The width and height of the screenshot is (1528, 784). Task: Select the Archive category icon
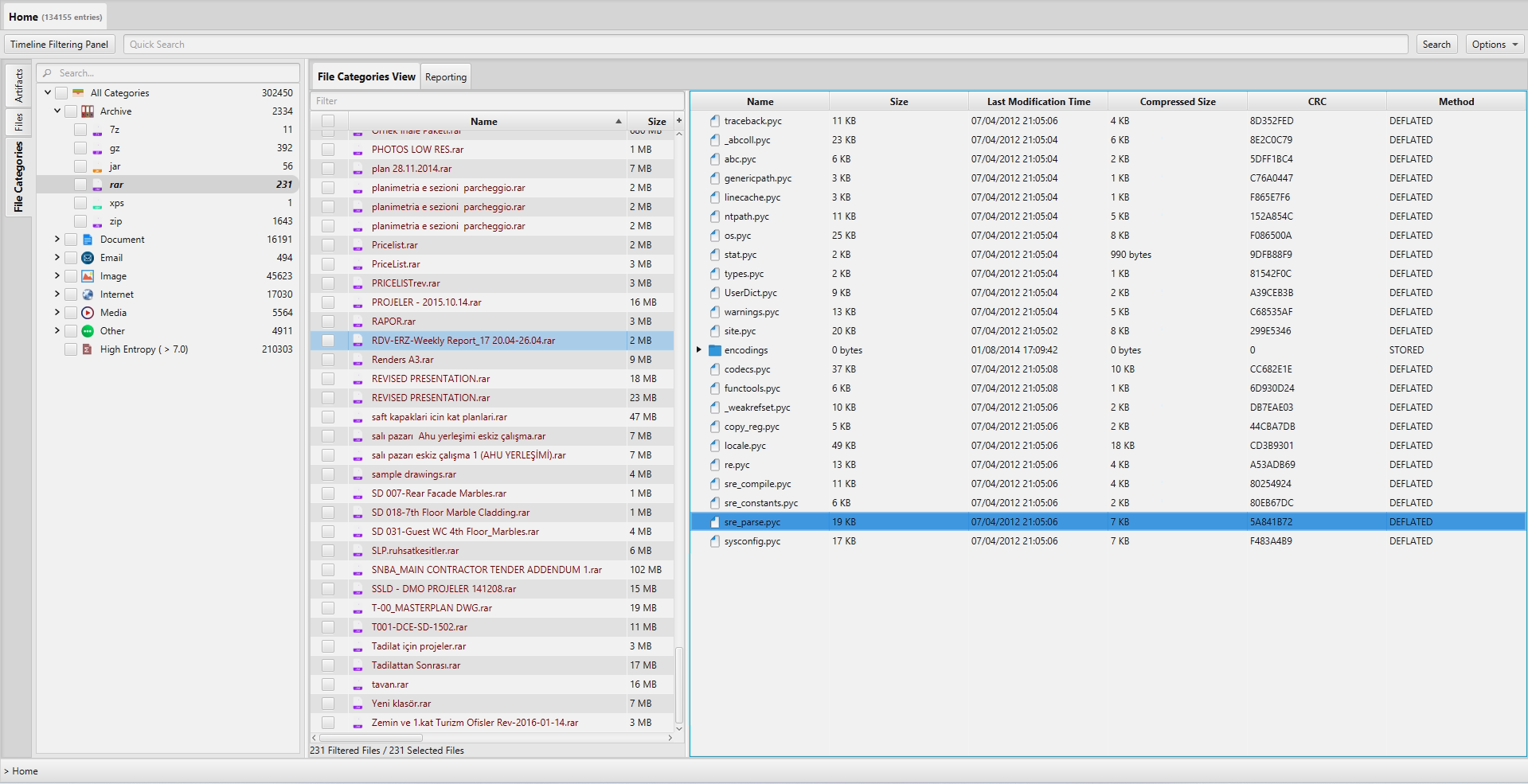[x=88, y=111]
